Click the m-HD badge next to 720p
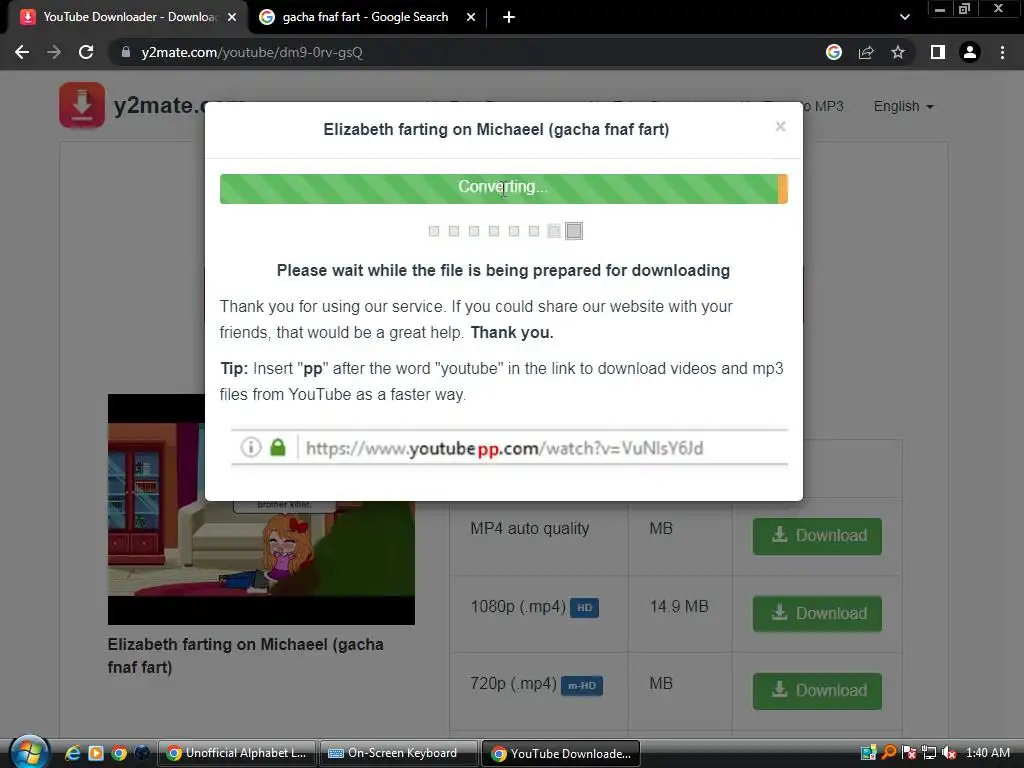 coord(582,686)
